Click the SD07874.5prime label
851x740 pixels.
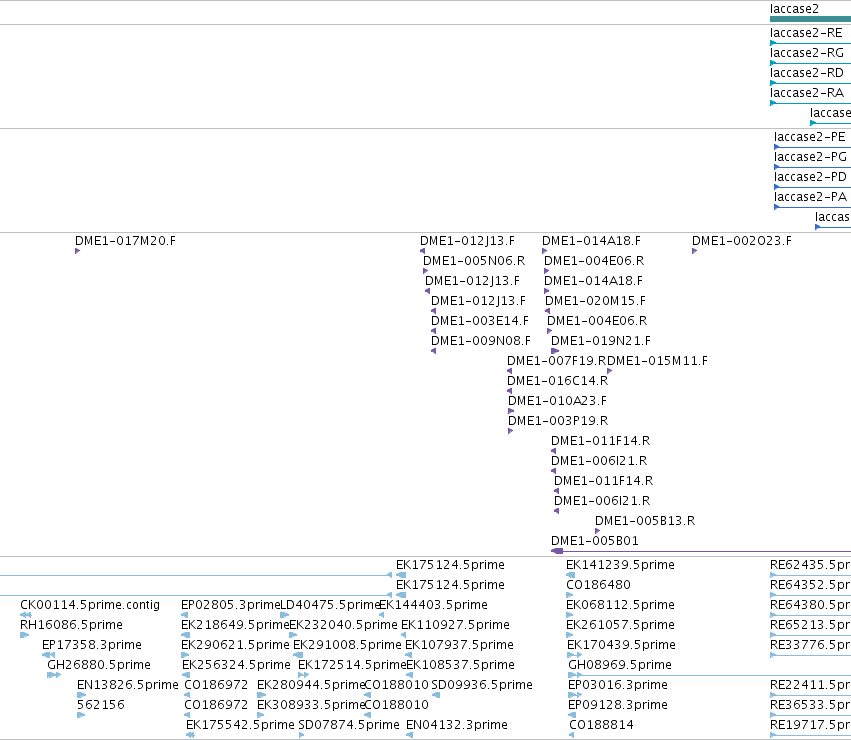pos(349,725)
